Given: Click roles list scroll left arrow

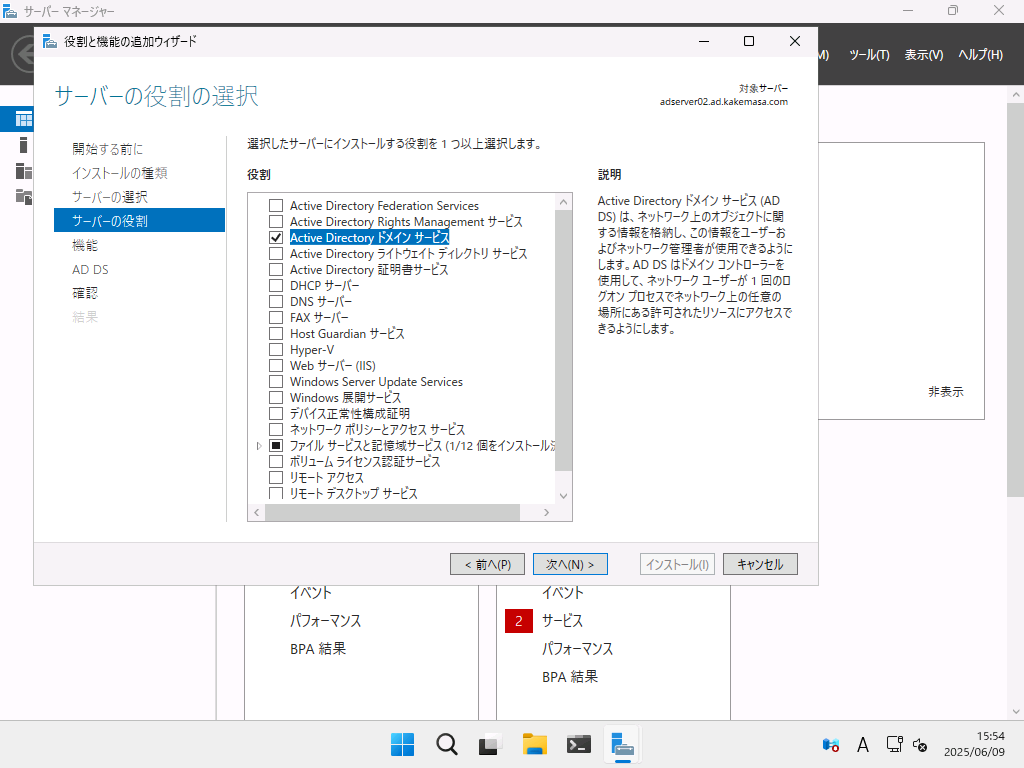Looking at the screenshot, I should click(x=256, y=513).
